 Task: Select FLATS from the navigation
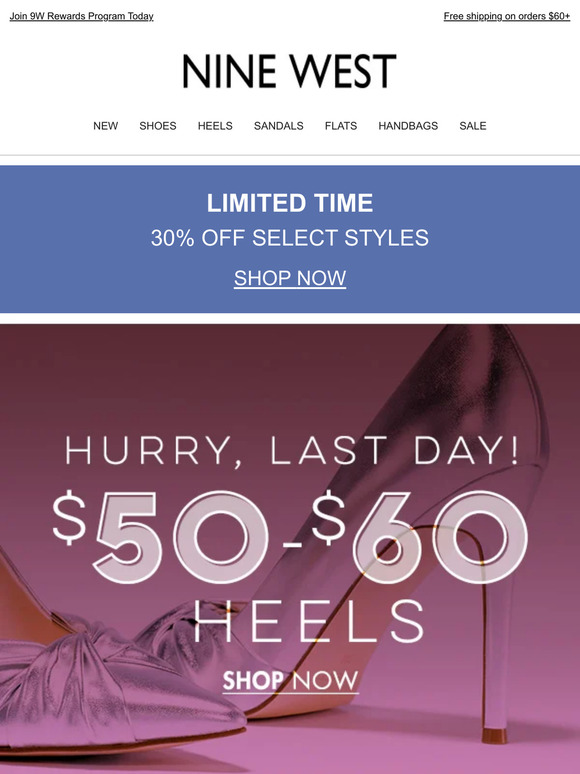[341, 126]
